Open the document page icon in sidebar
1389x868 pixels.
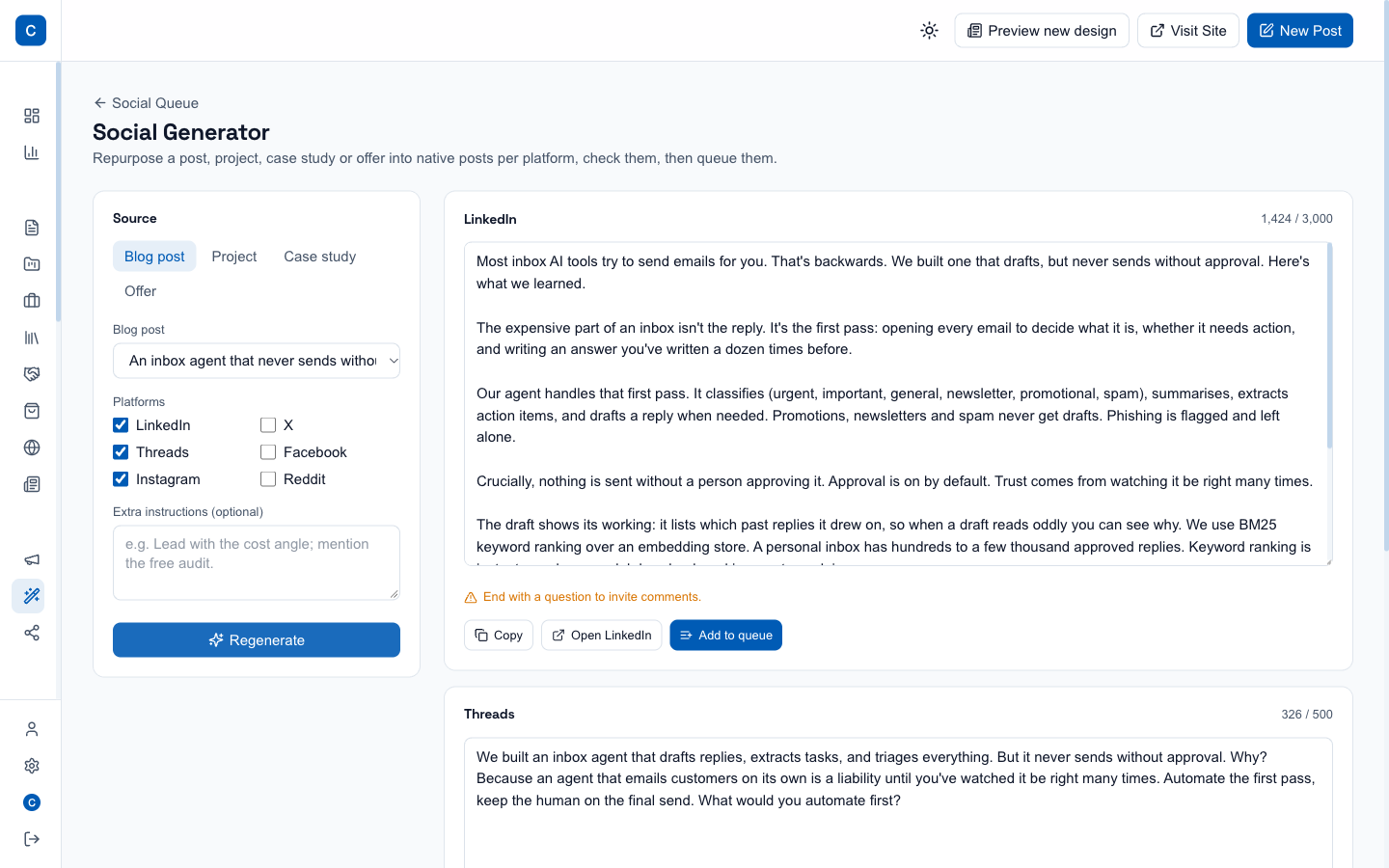pyautogui.click(x=32, y=228)
